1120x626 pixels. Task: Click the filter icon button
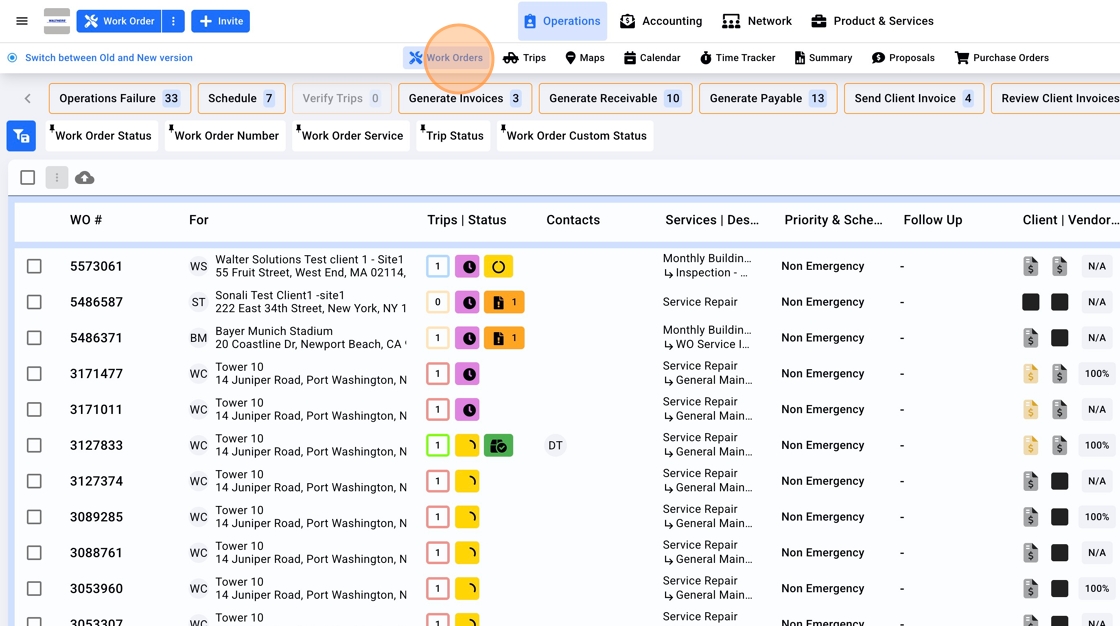coord(21,136)
